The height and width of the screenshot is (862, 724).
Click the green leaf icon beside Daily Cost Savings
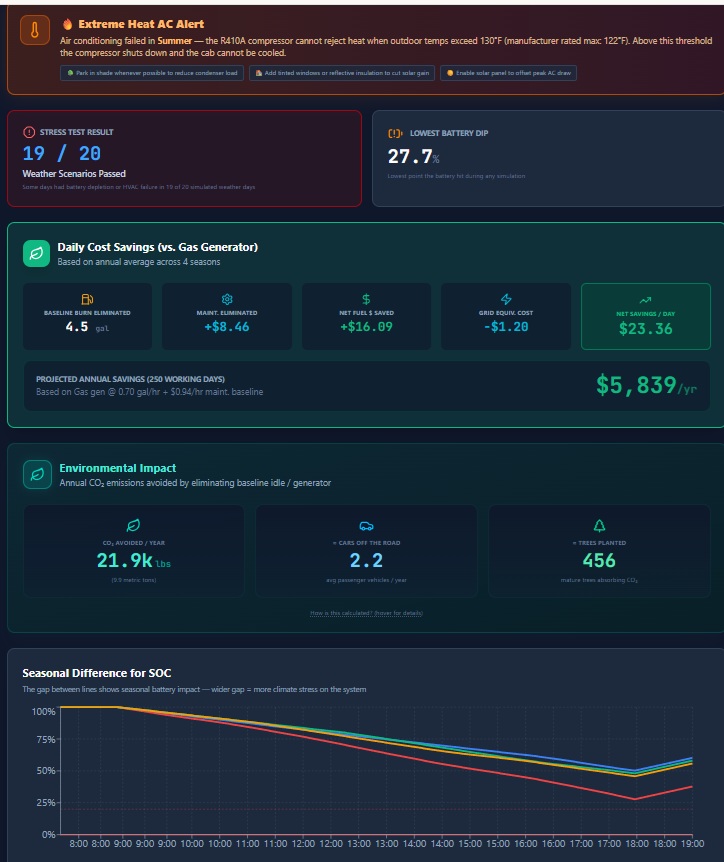36,253
